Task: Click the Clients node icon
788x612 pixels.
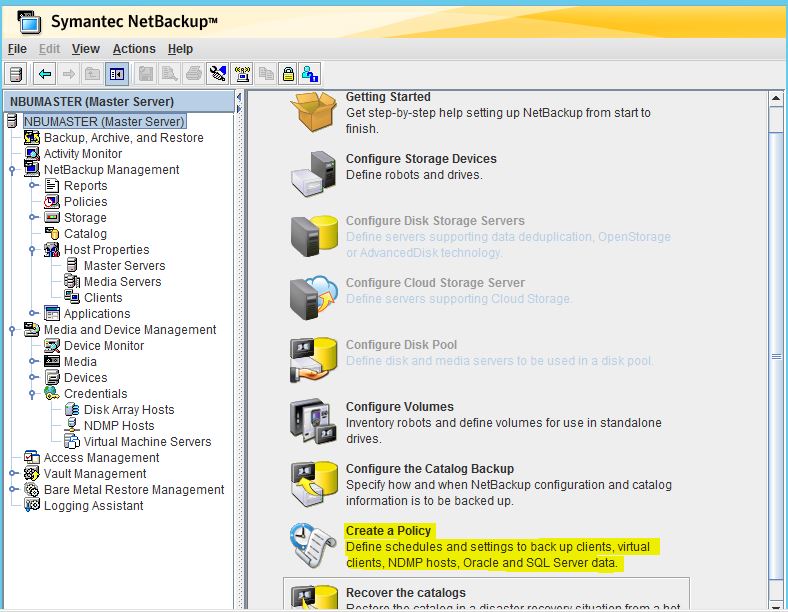Action: point(72,297)
